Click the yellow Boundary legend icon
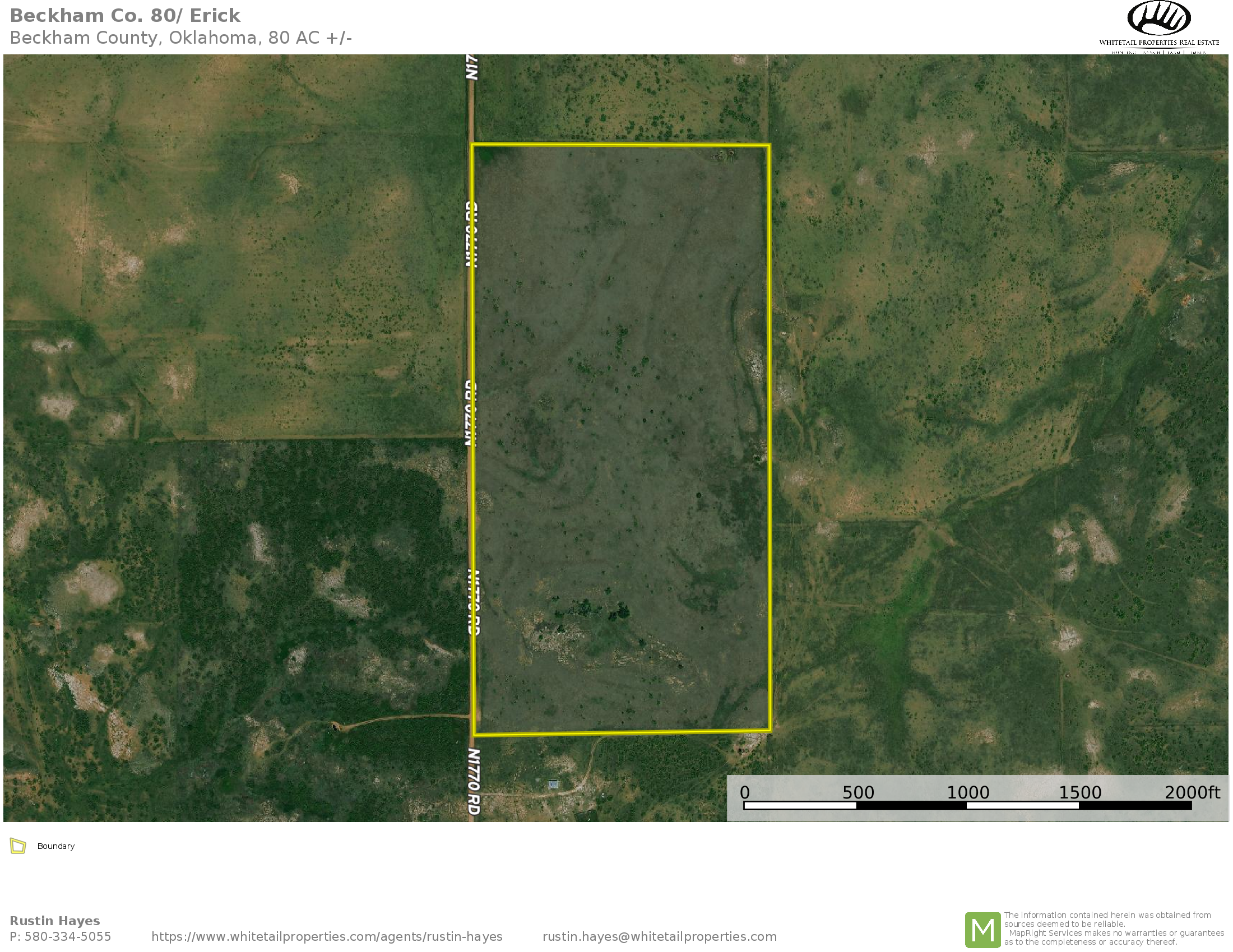Screen dimensions: 1233x952 point(18,846)
